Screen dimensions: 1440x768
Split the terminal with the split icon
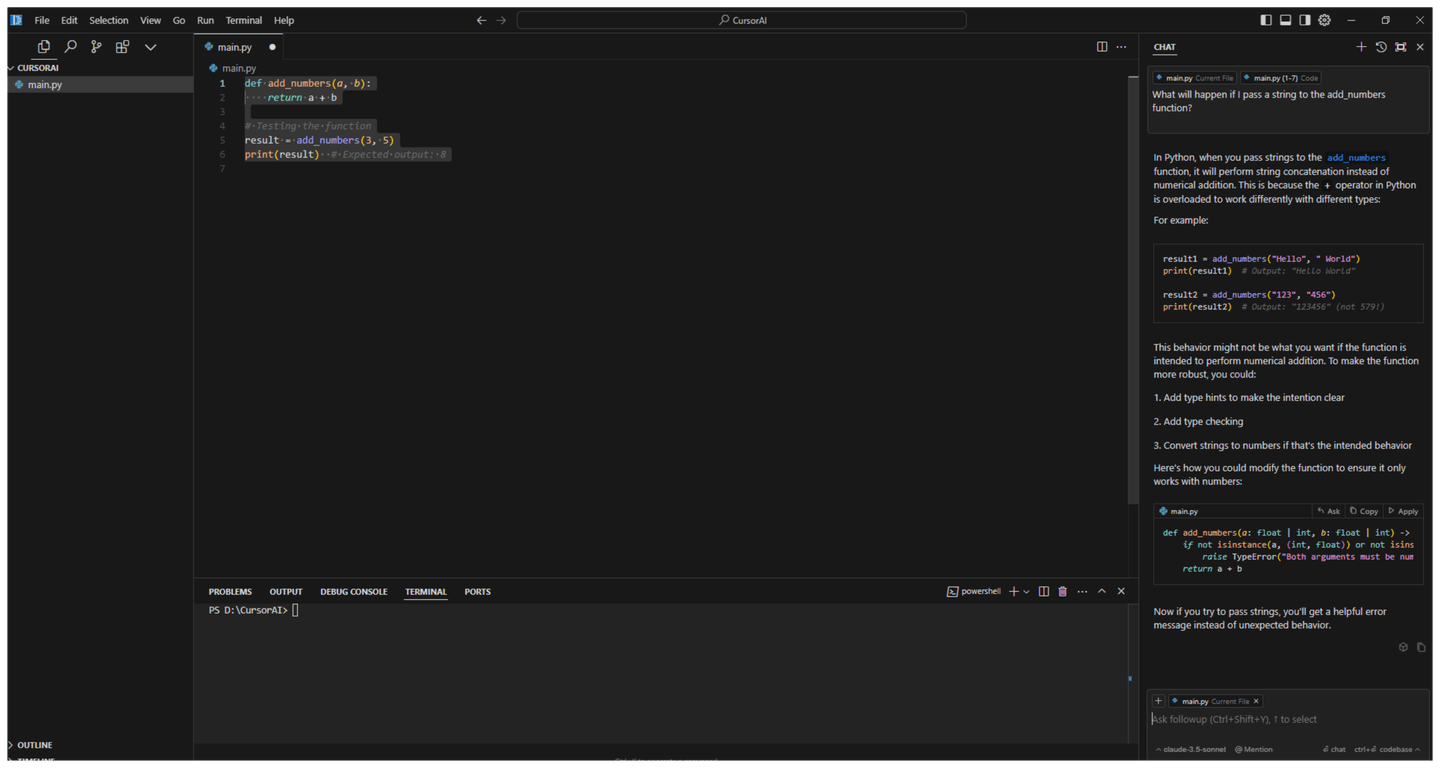coord(1043,591)
